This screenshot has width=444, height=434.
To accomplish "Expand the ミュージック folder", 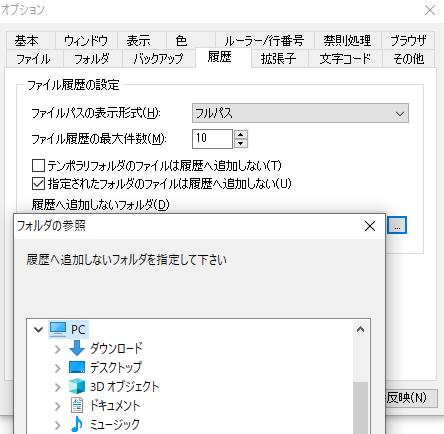I will point(57,425).
